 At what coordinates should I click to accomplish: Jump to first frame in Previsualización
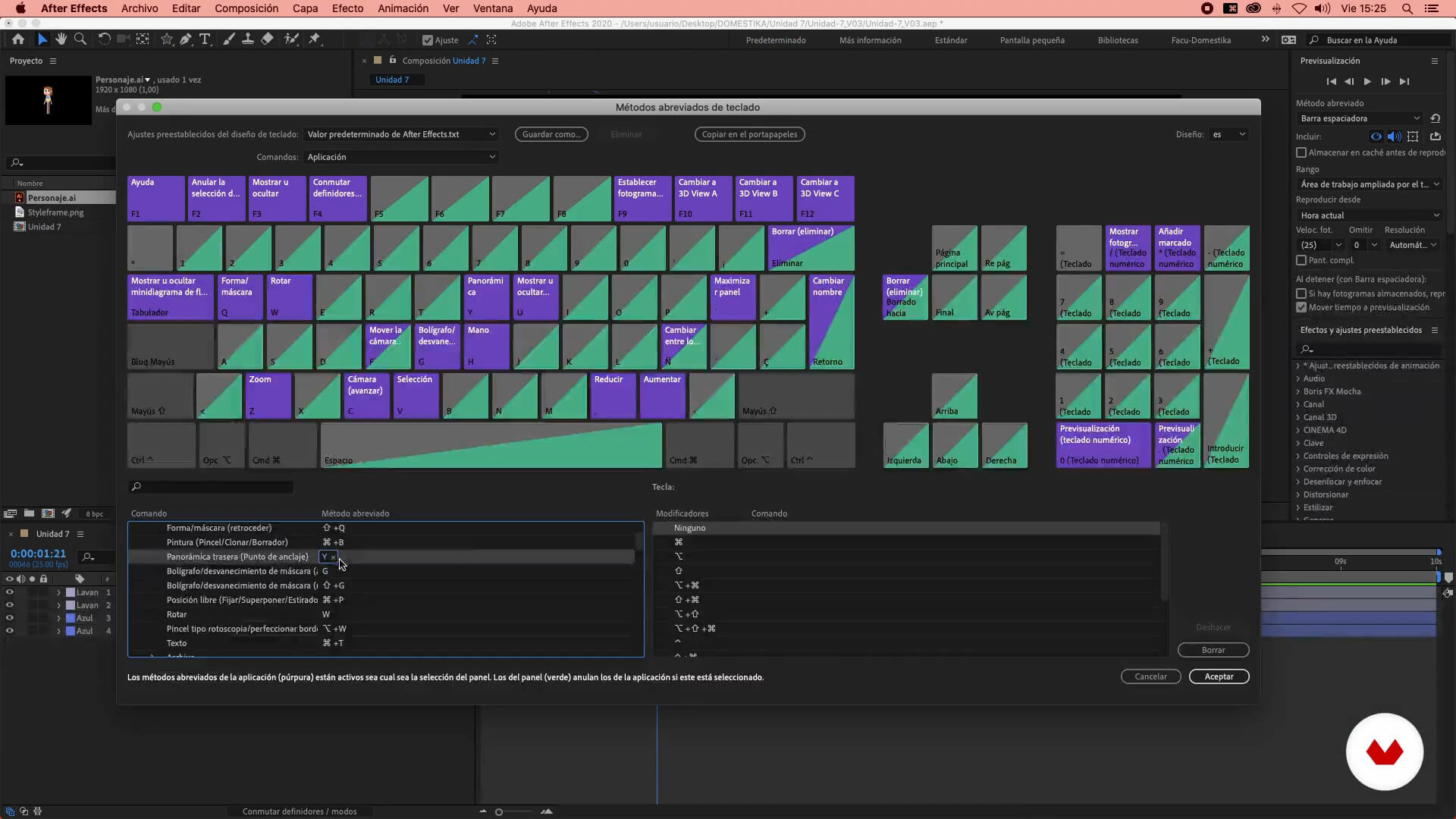[1331, 81]
